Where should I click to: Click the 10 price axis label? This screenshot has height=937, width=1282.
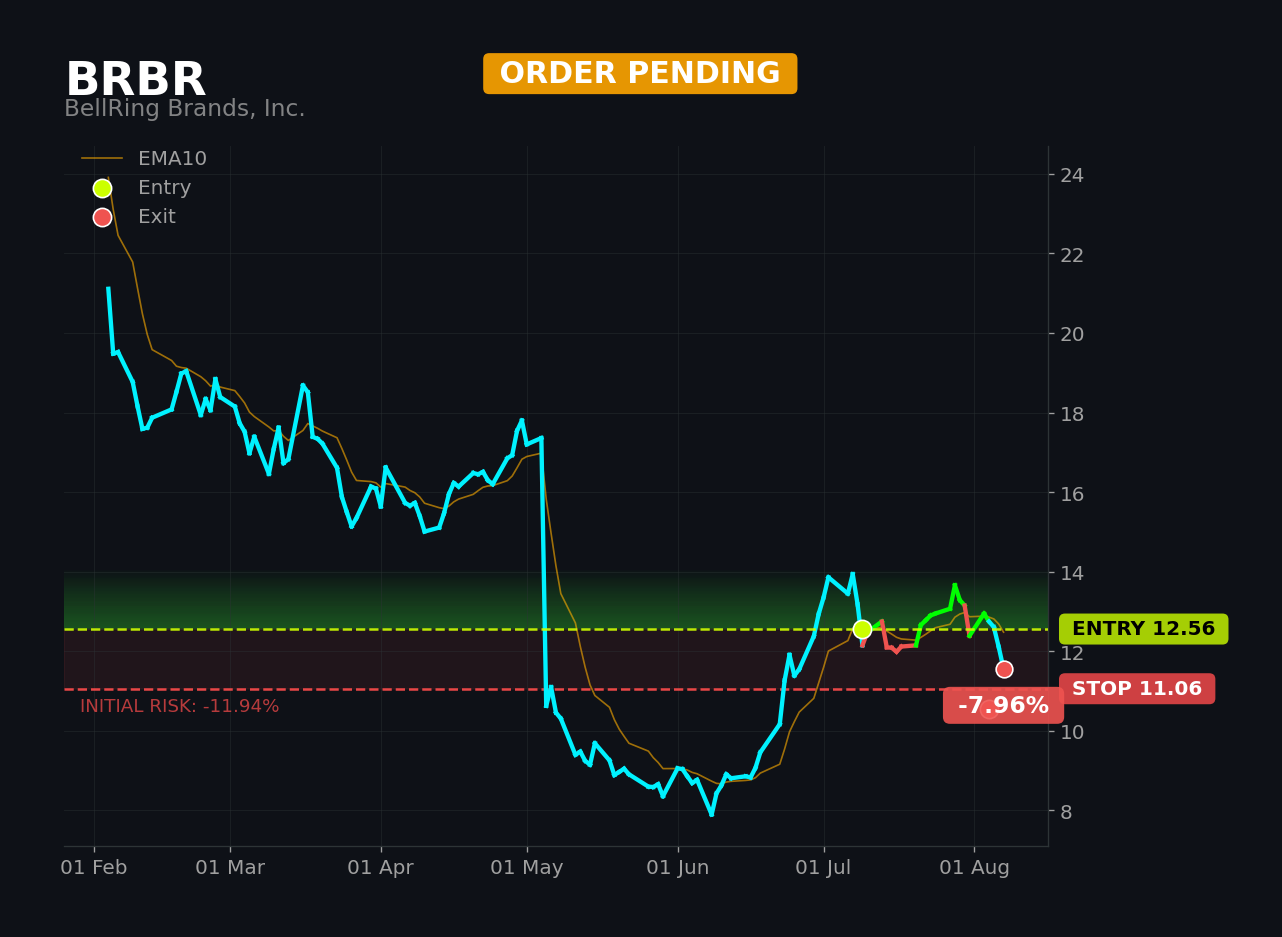(1072, 732)
